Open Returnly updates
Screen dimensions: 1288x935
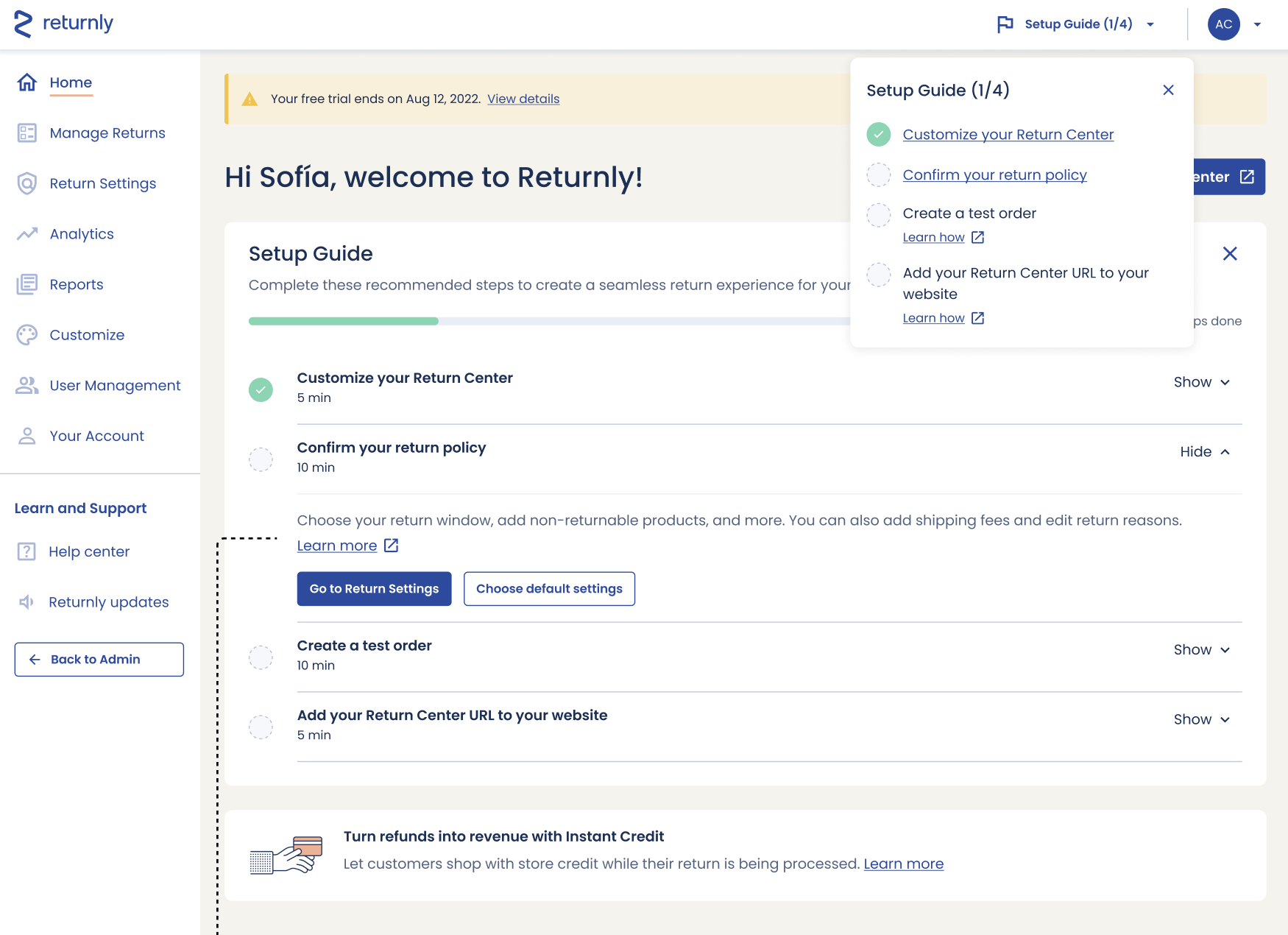point(109,602)
